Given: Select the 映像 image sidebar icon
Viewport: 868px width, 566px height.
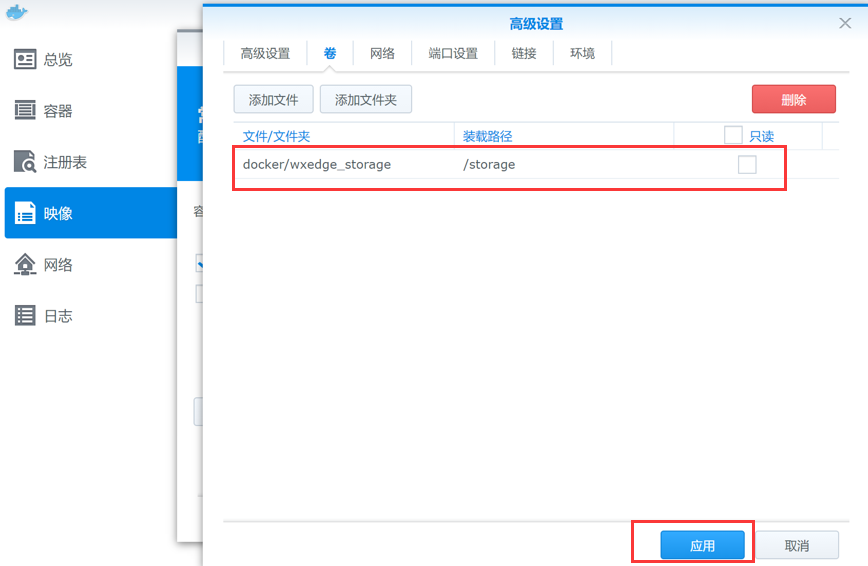Looking at the screenshot, I should (x=25, y=213).
